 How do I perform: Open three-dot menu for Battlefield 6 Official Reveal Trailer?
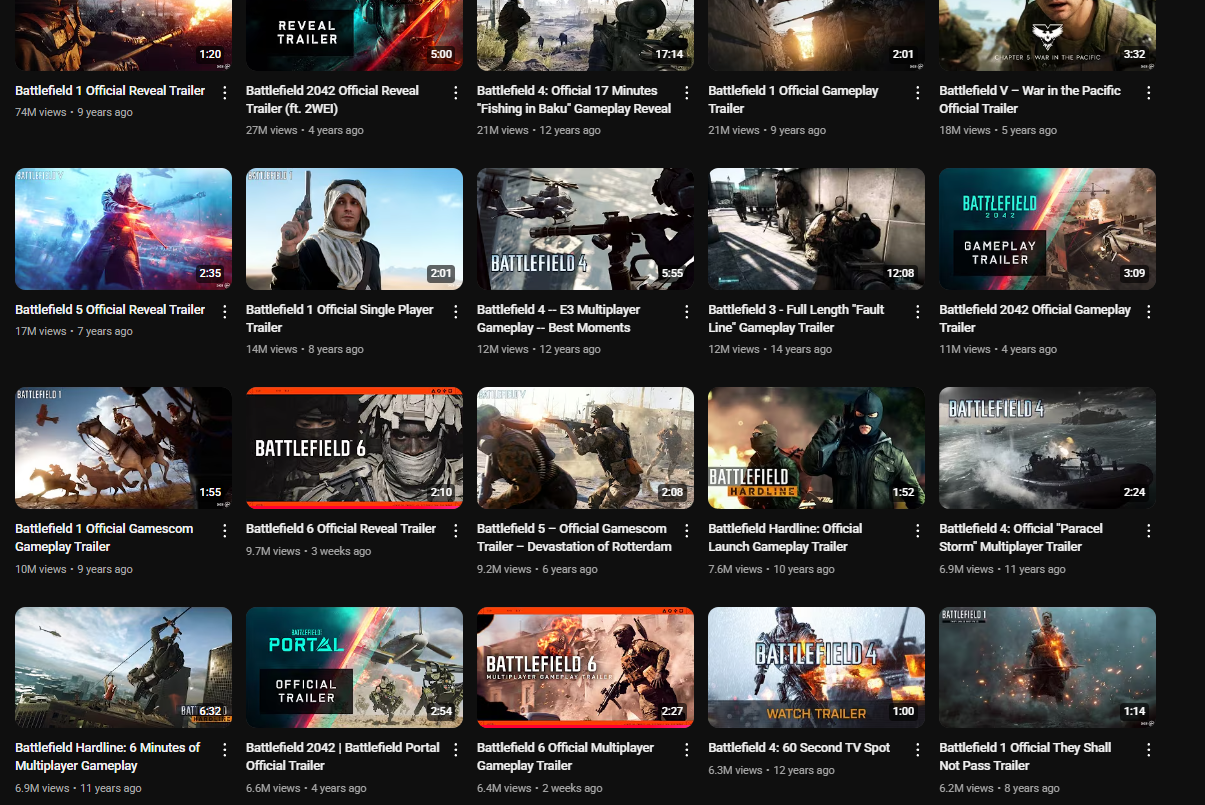456,530
